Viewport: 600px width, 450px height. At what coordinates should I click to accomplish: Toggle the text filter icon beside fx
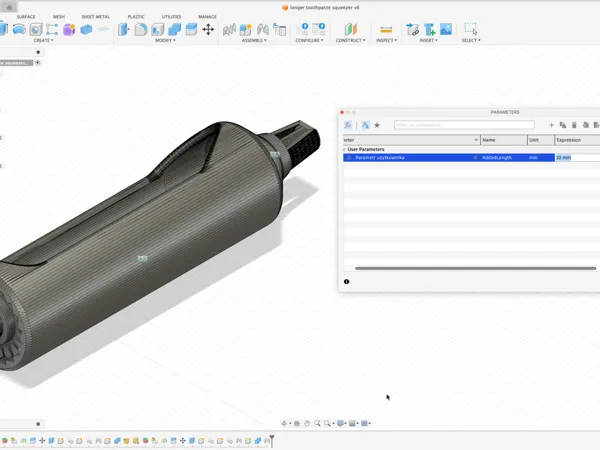click(x=365, y=125)
